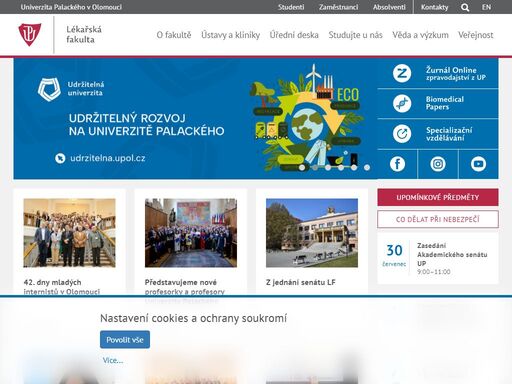Select the second banner carousel dot
The width and height of the screenshot is (512, 384).
click(x=315, y=168)
